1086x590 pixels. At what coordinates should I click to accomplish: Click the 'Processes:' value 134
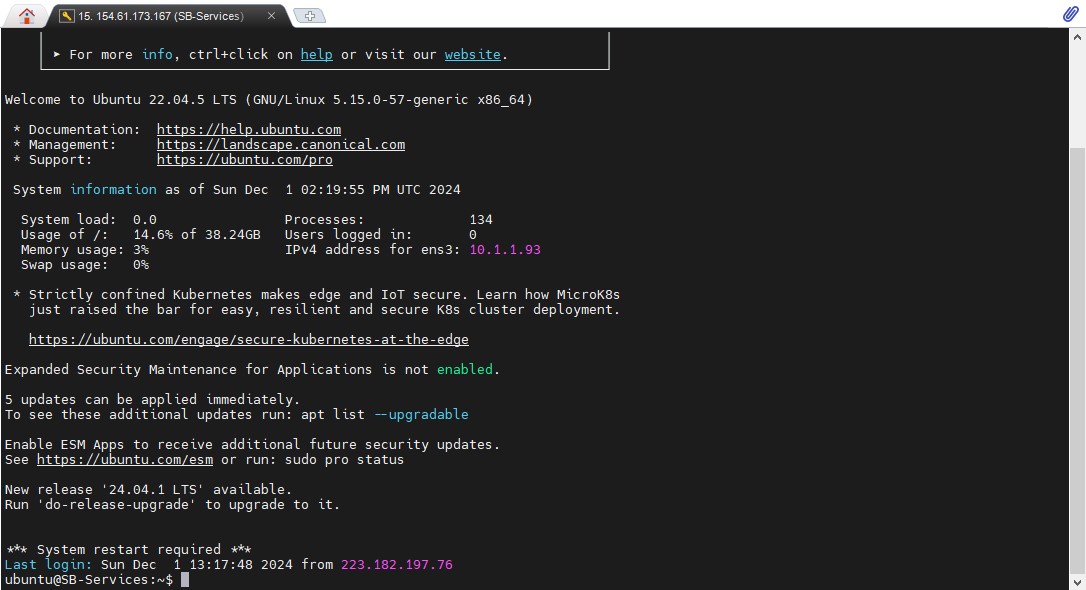tap(481, 220)
